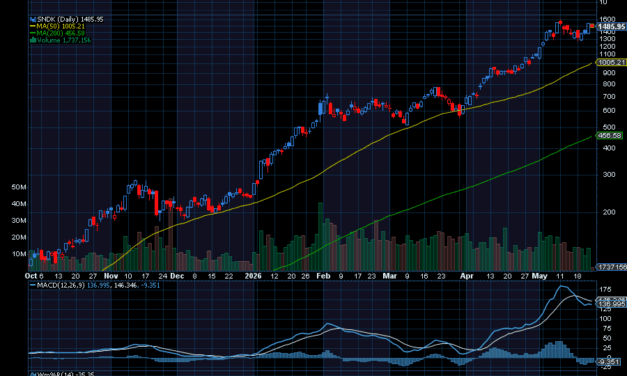627x376 pixels.
Task: Click the MACD(12,26,9) indicator label
Action: point(60,285)
